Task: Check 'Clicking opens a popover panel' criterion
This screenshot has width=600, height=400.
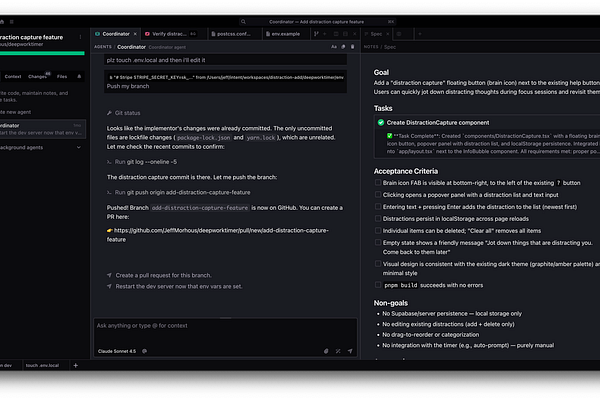Action: [378, 194]
